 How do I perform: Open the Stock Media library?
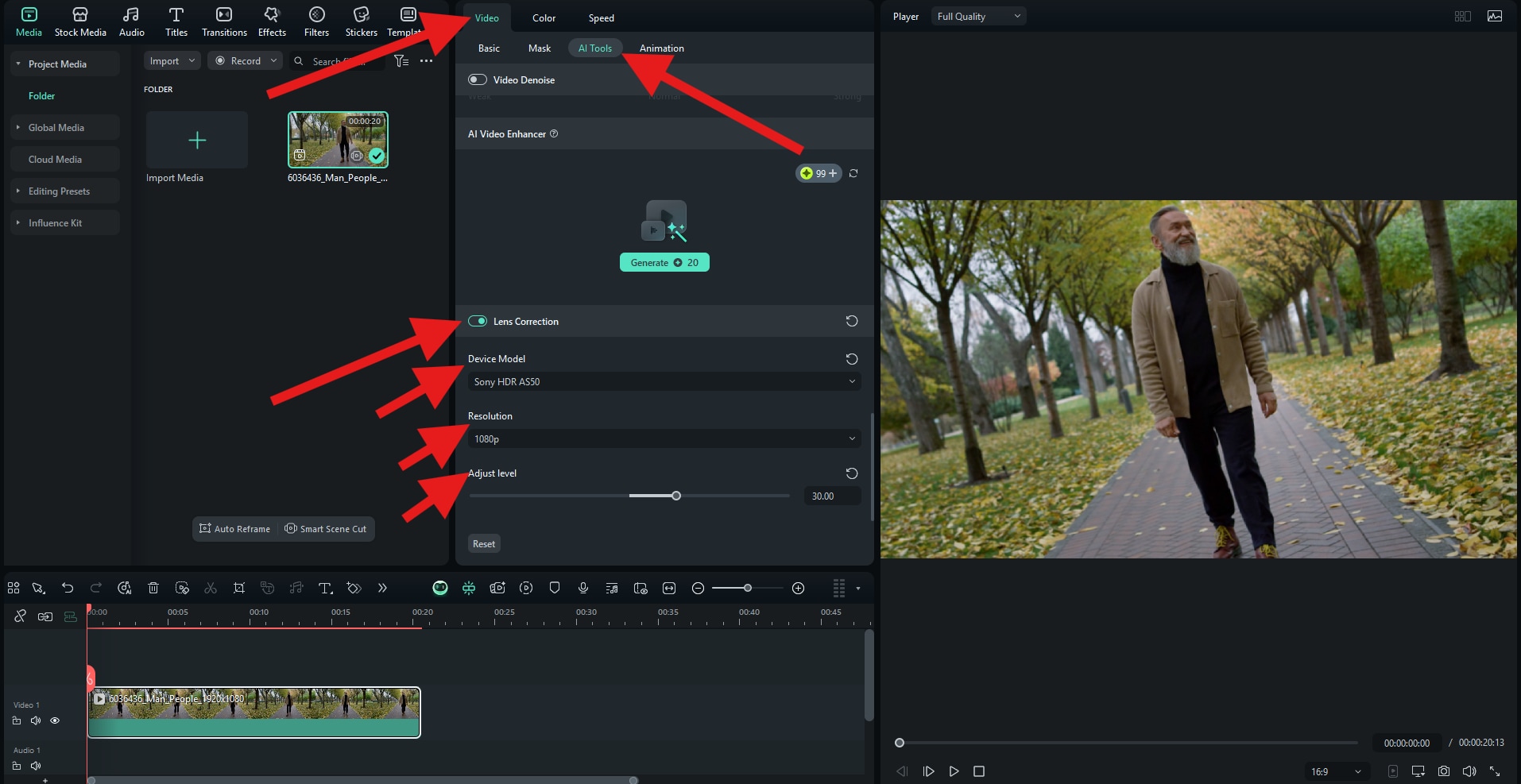tap(80, 21)
